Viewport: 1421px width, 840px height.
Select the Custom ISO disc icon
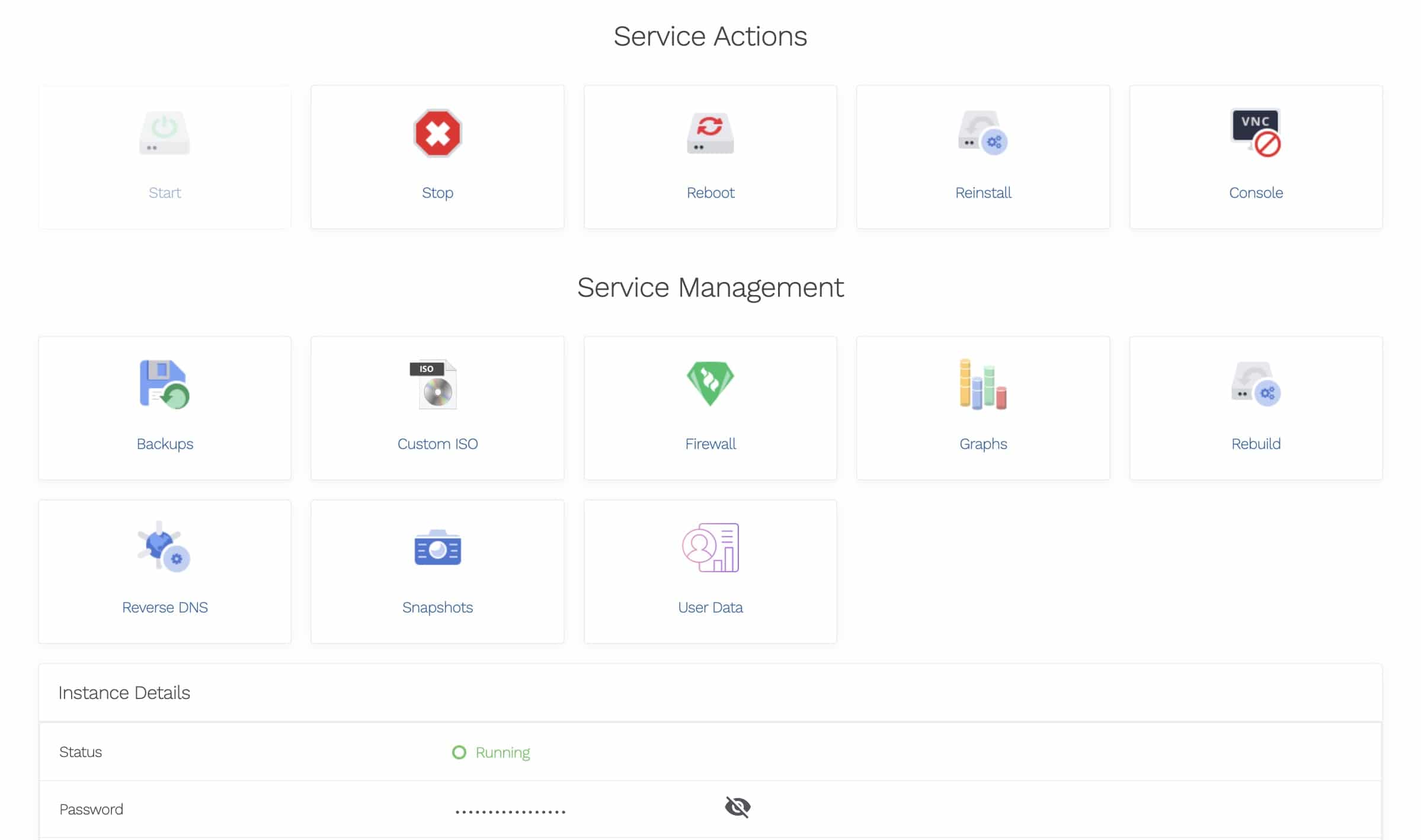tap(437, 384)
